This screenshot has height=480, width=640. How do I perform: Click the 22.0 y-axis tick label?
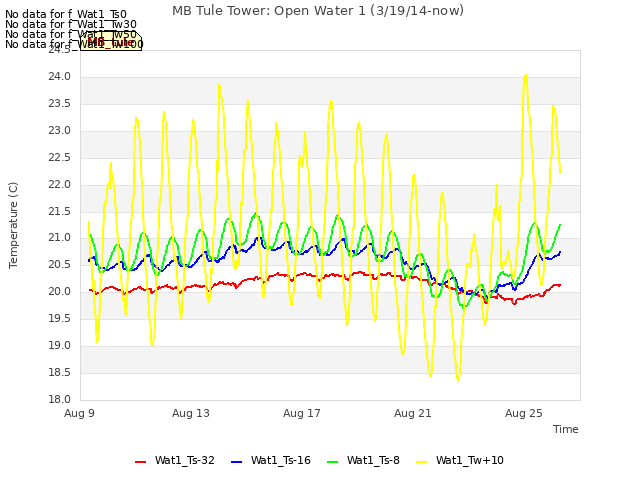[x=60, y=184]
